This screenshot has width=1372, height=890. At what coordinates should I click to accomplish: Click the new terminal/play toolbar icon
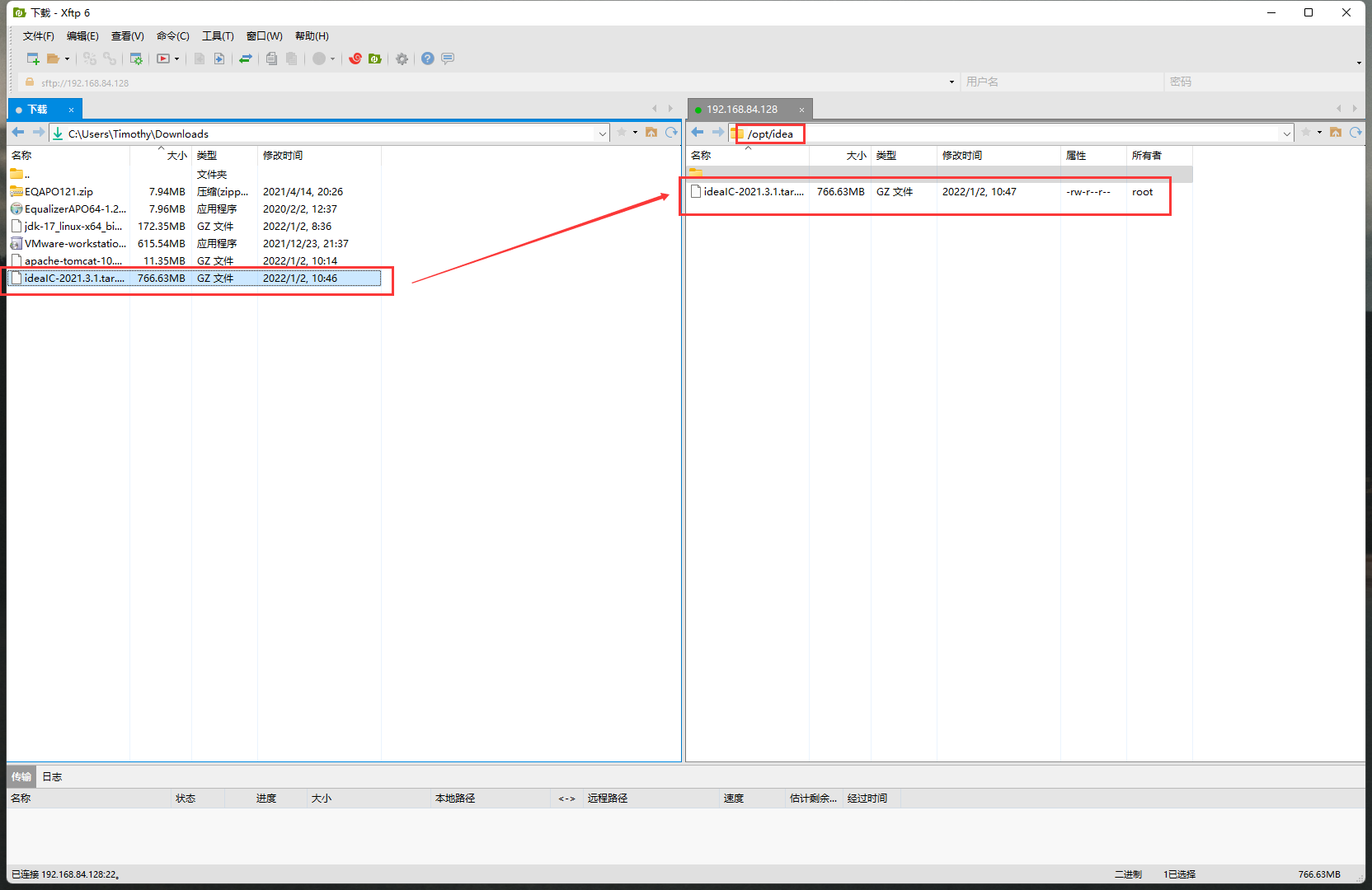click(163, 59)
